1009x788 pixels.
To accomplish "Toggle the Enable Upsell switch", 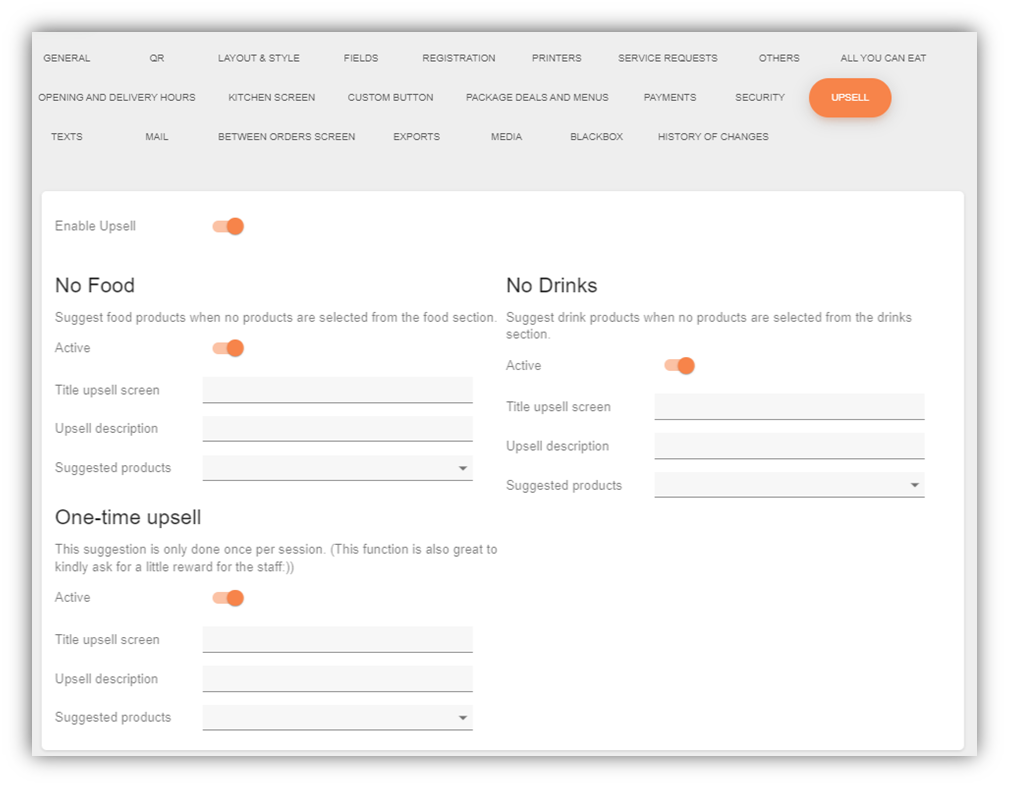I will click(x=228, y=226).
